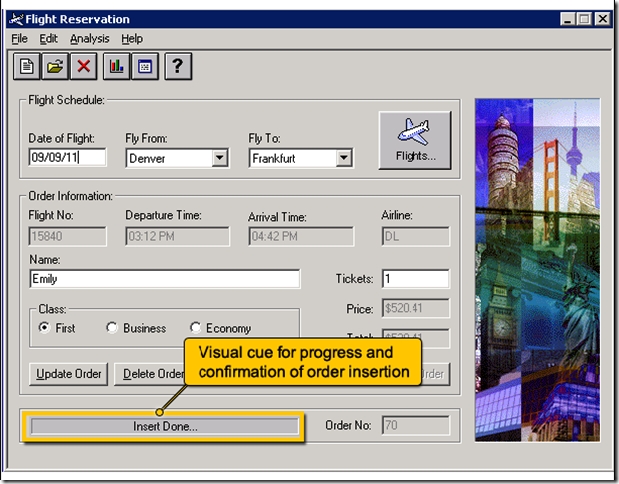Click the Delete Order button

[149, 374]
